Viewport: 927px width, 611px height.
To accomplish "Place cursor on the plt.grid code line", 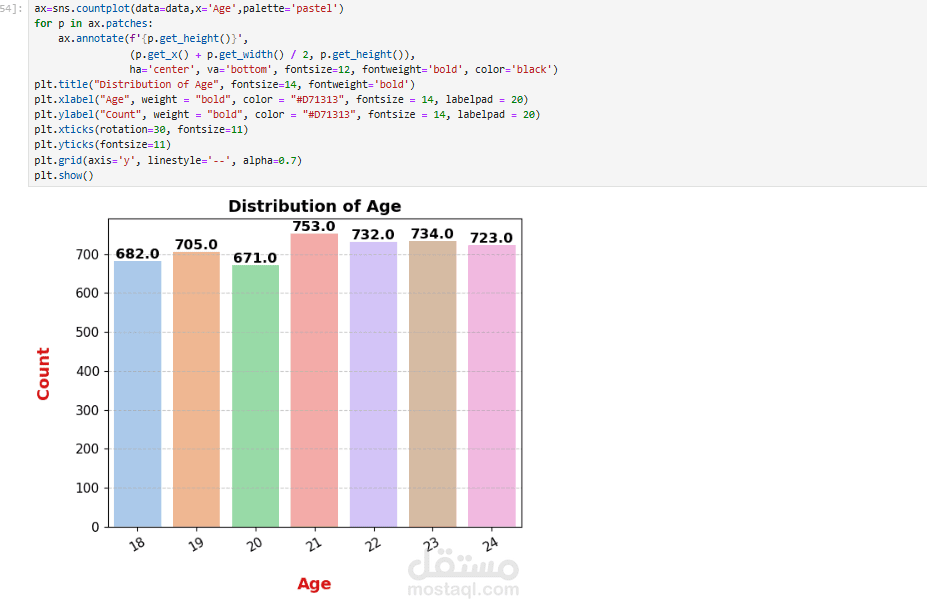I will click(167, 160).
